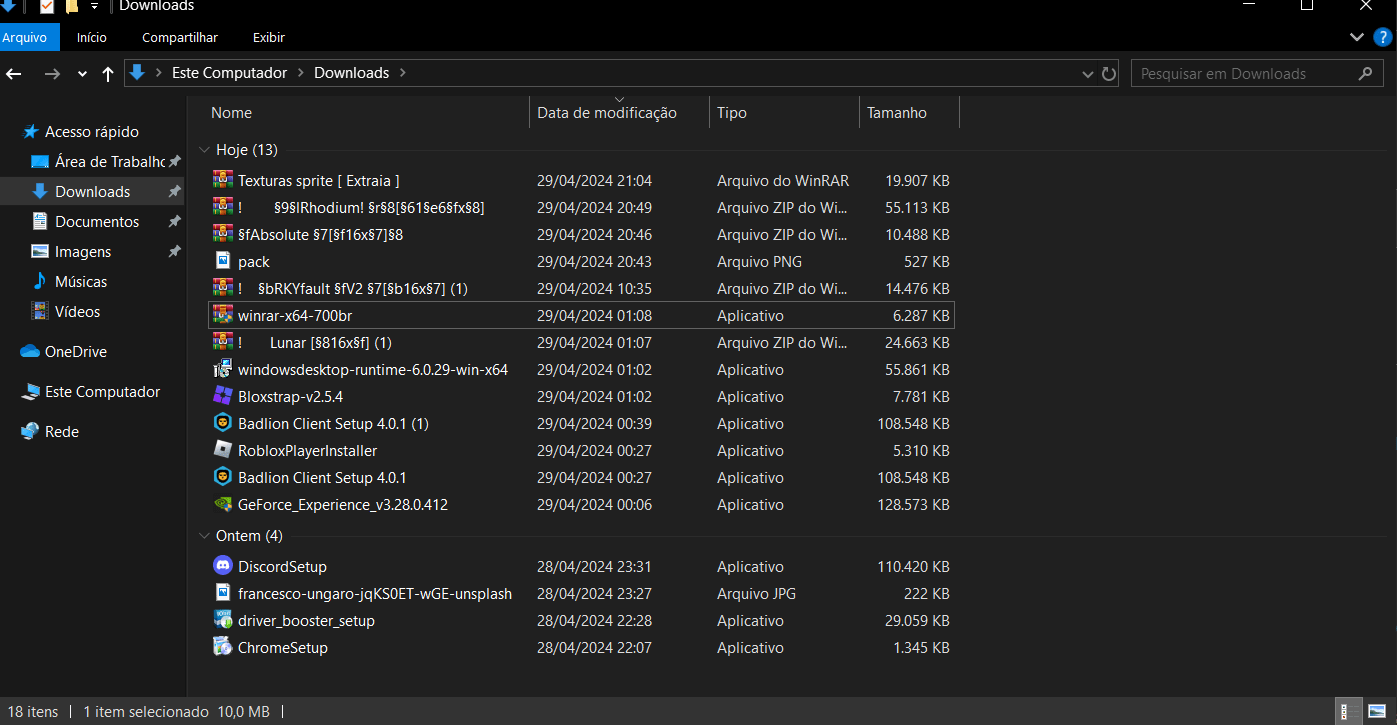The image size is (1397, 725).
Task: Sort files by Tipo column
Action: [x=784, y=113]
